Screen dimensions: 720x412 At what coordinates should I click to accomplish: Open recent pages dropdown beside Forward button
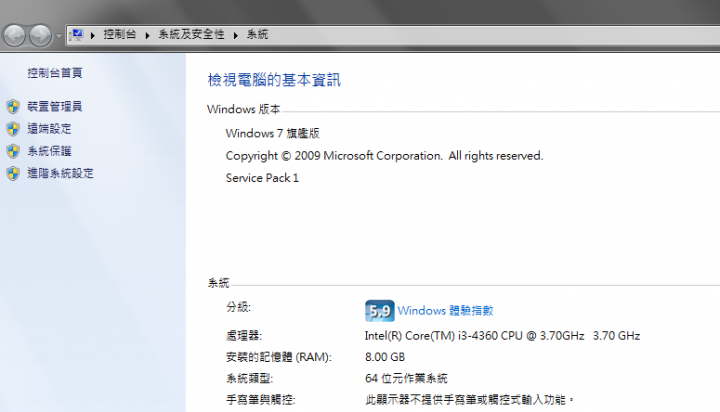pyautogui.click(x=59, y=35)
